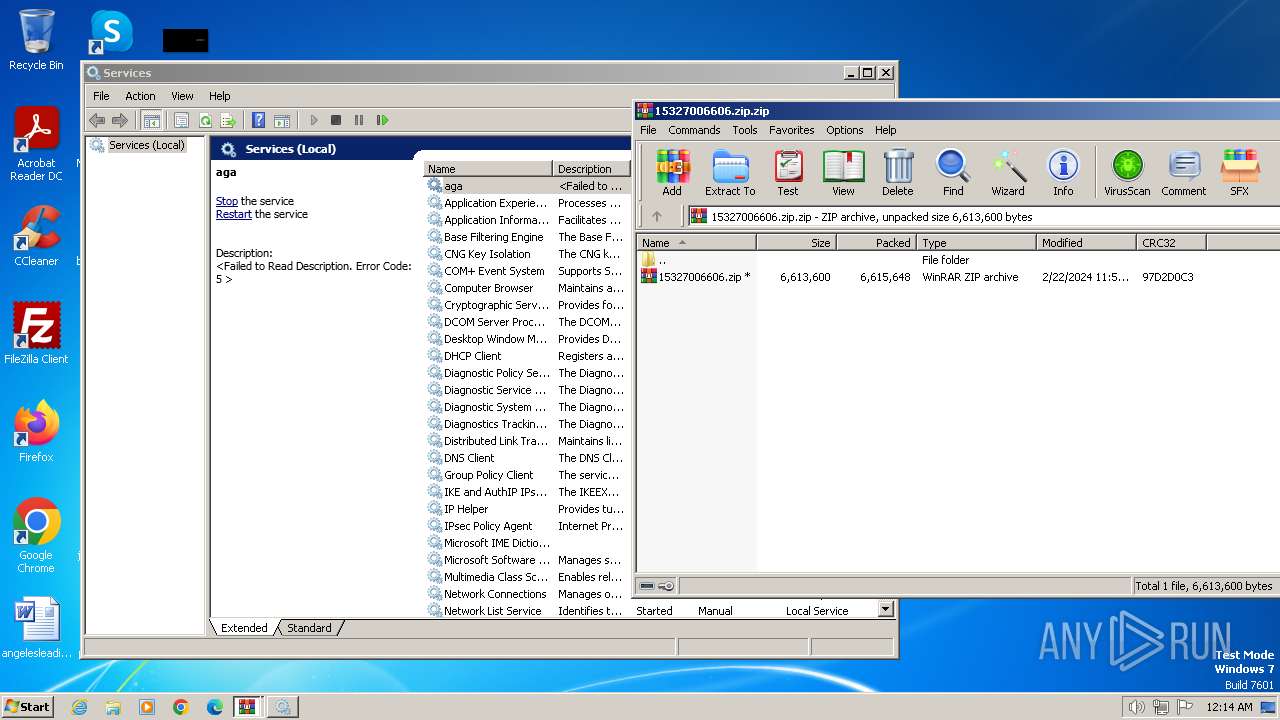Click the Back arrow in Services toolbar

coord(97,120)
